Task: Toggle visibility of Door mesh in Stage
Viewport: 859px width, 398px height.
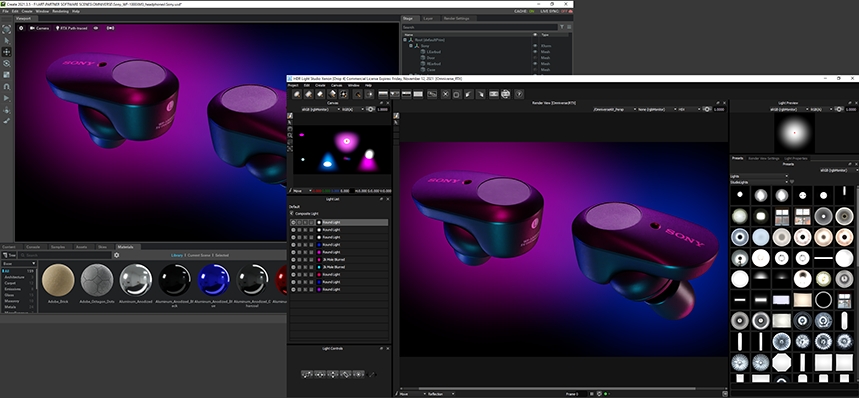Action: point(535,57)
